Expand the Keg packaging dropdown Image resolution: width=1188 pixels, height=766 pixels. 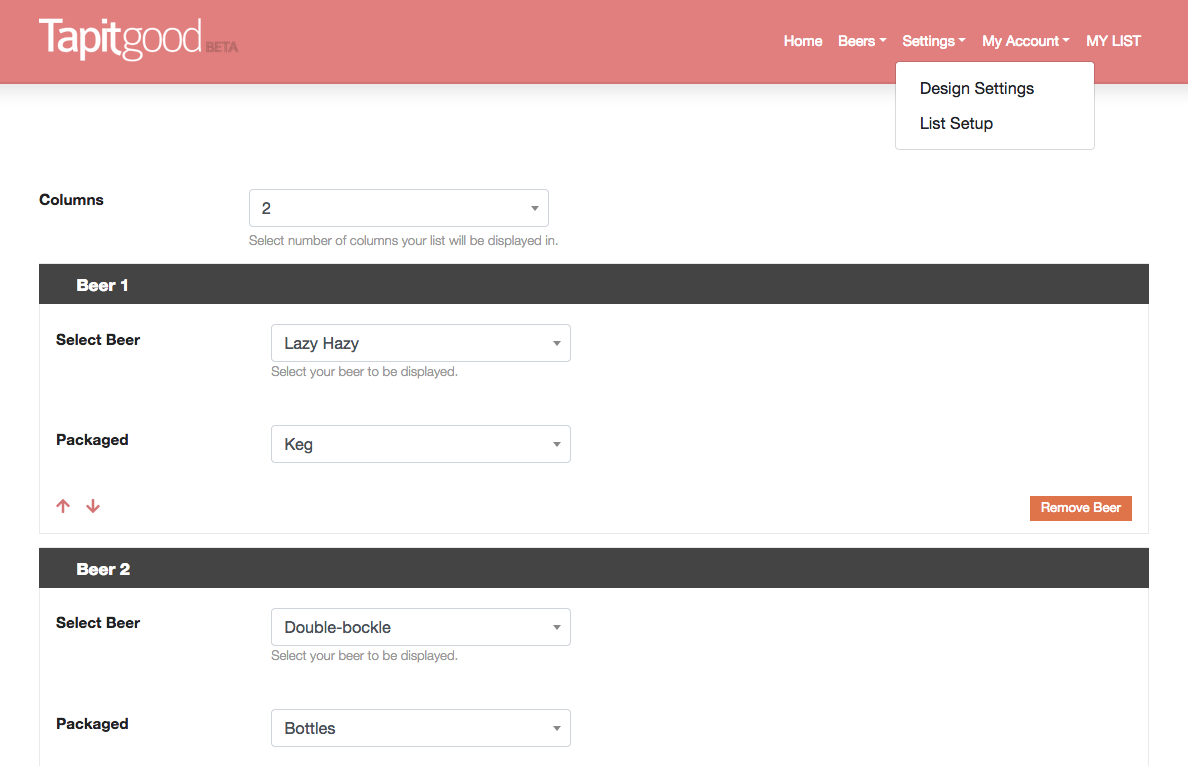(420, 444)
